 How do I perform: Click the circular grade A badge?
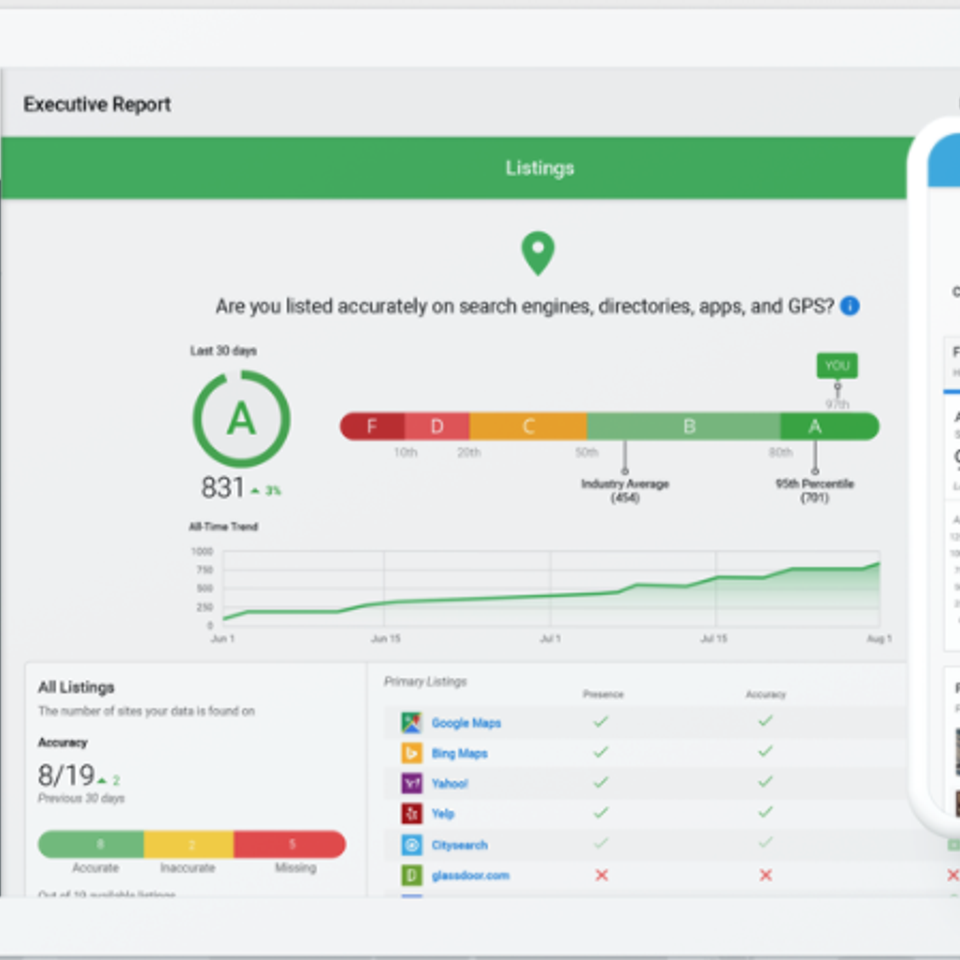coord(241,419)
